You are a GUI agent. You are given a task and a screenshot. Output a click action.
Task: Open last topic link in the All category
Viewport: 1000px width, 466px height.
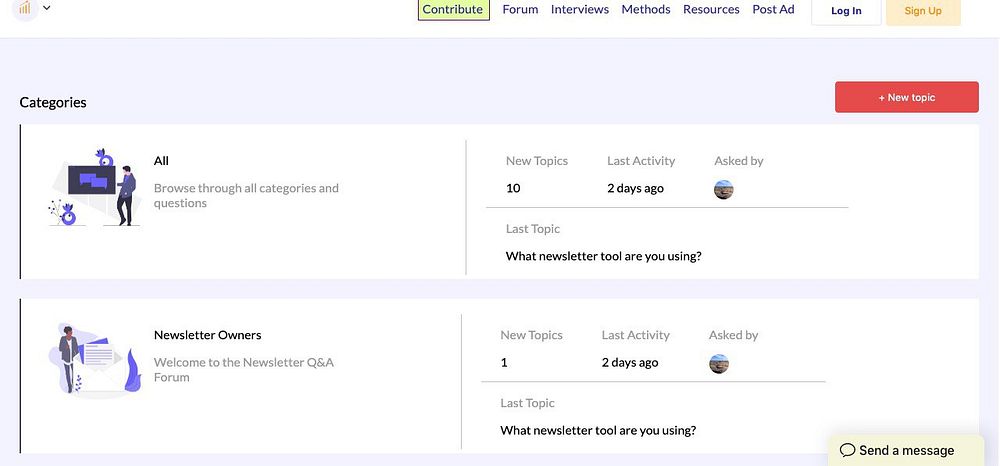(603, 256)
